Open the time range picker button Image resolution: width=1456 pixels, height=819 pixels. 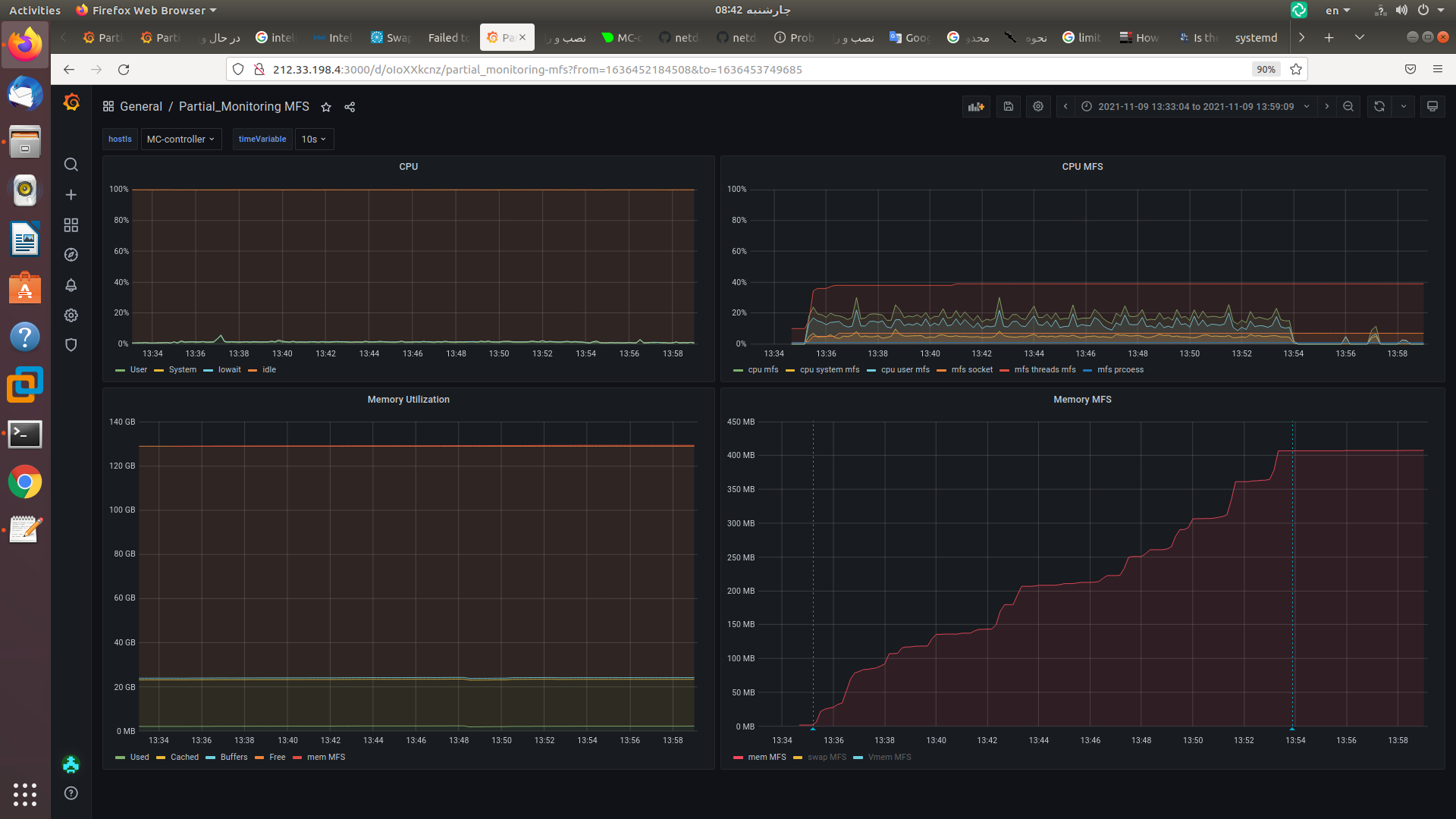coord(1195,107)
